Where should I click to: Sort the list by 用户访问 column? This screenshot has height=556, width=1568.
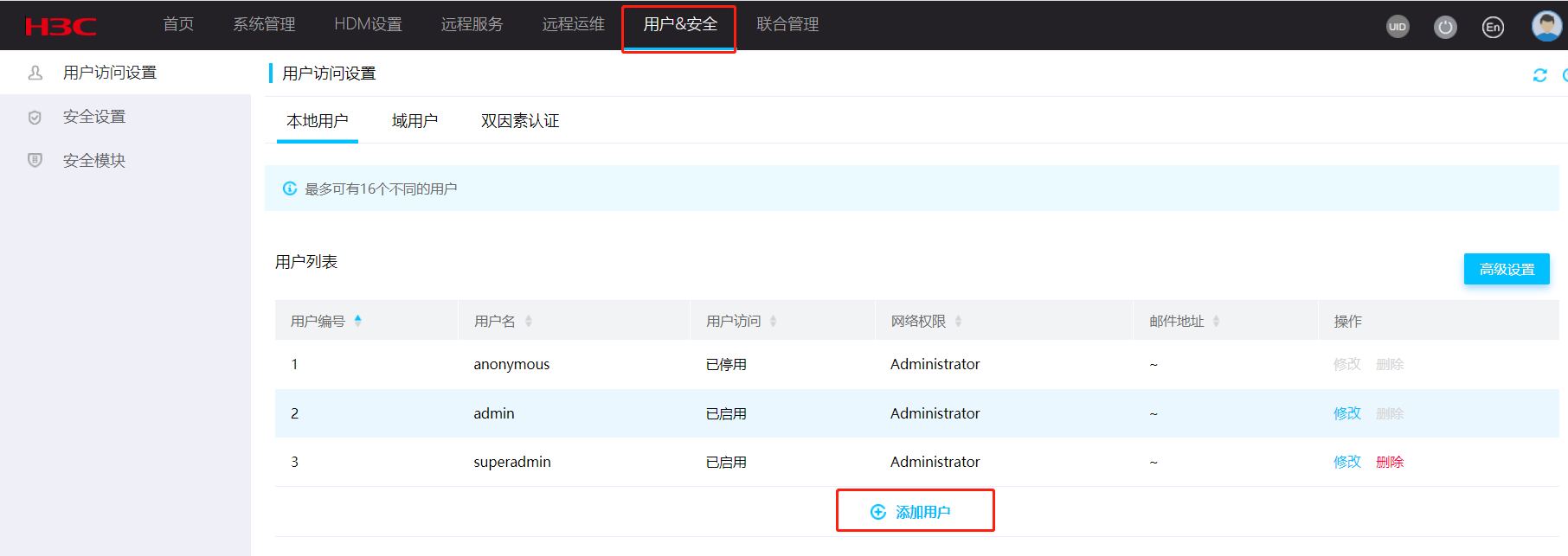[773, 321]
